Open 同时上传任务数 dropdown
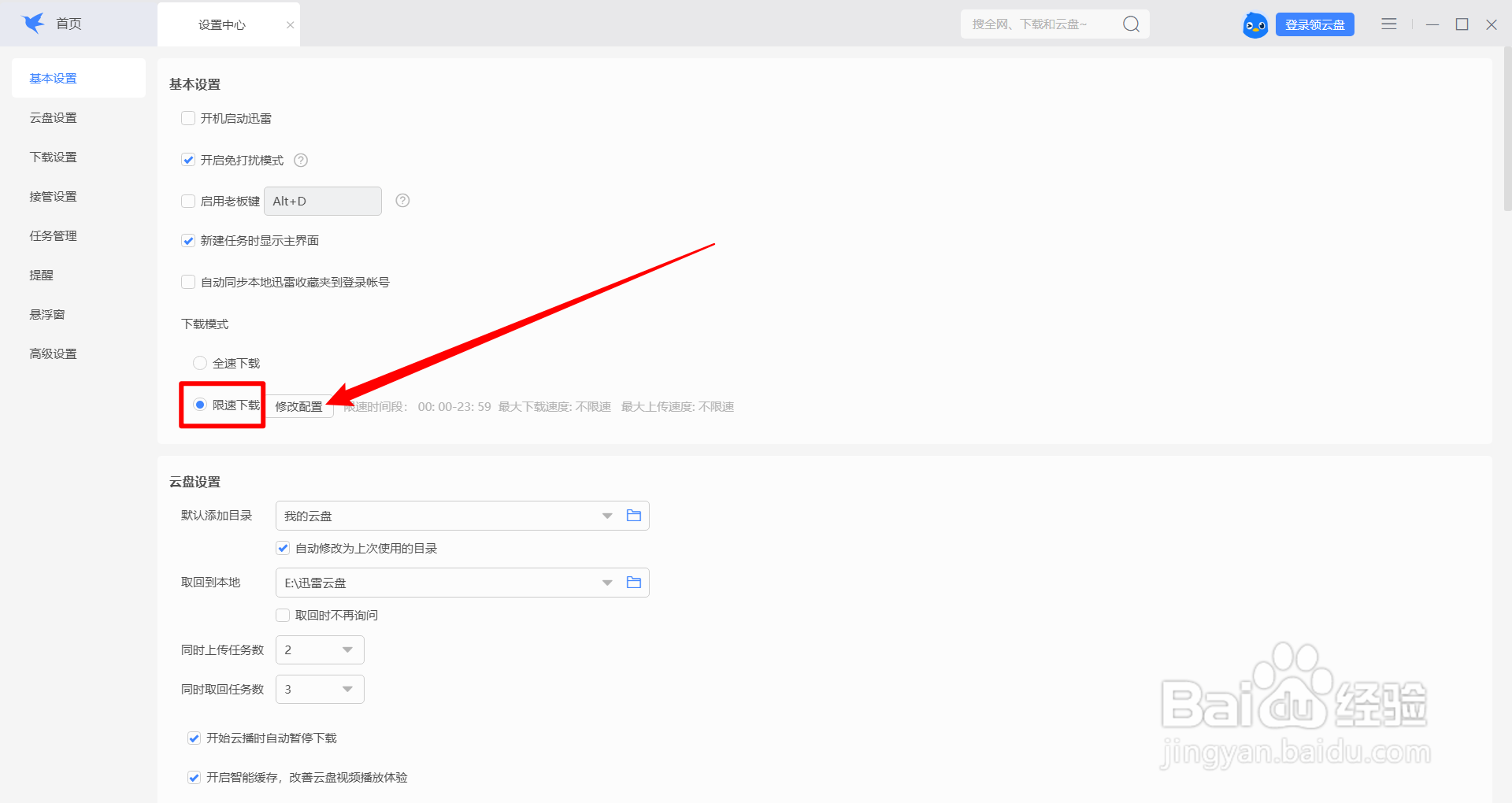The width and height of the screenshot is (1512, 803). [320, 650]
